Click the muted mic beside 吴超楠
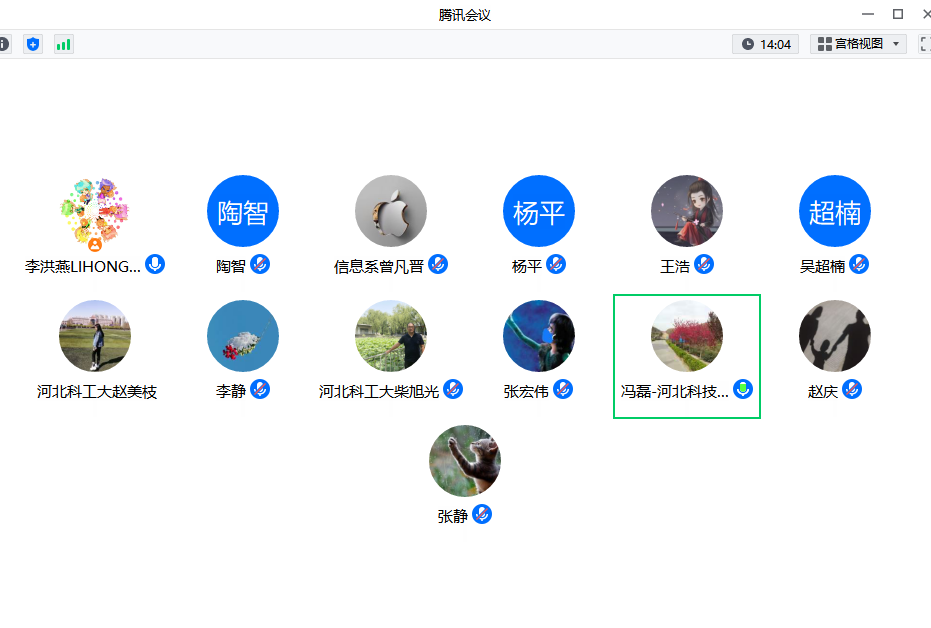Image resolution: width=931 pixels, height=628 pixels. pyautogui.click(x=859, y=264)
